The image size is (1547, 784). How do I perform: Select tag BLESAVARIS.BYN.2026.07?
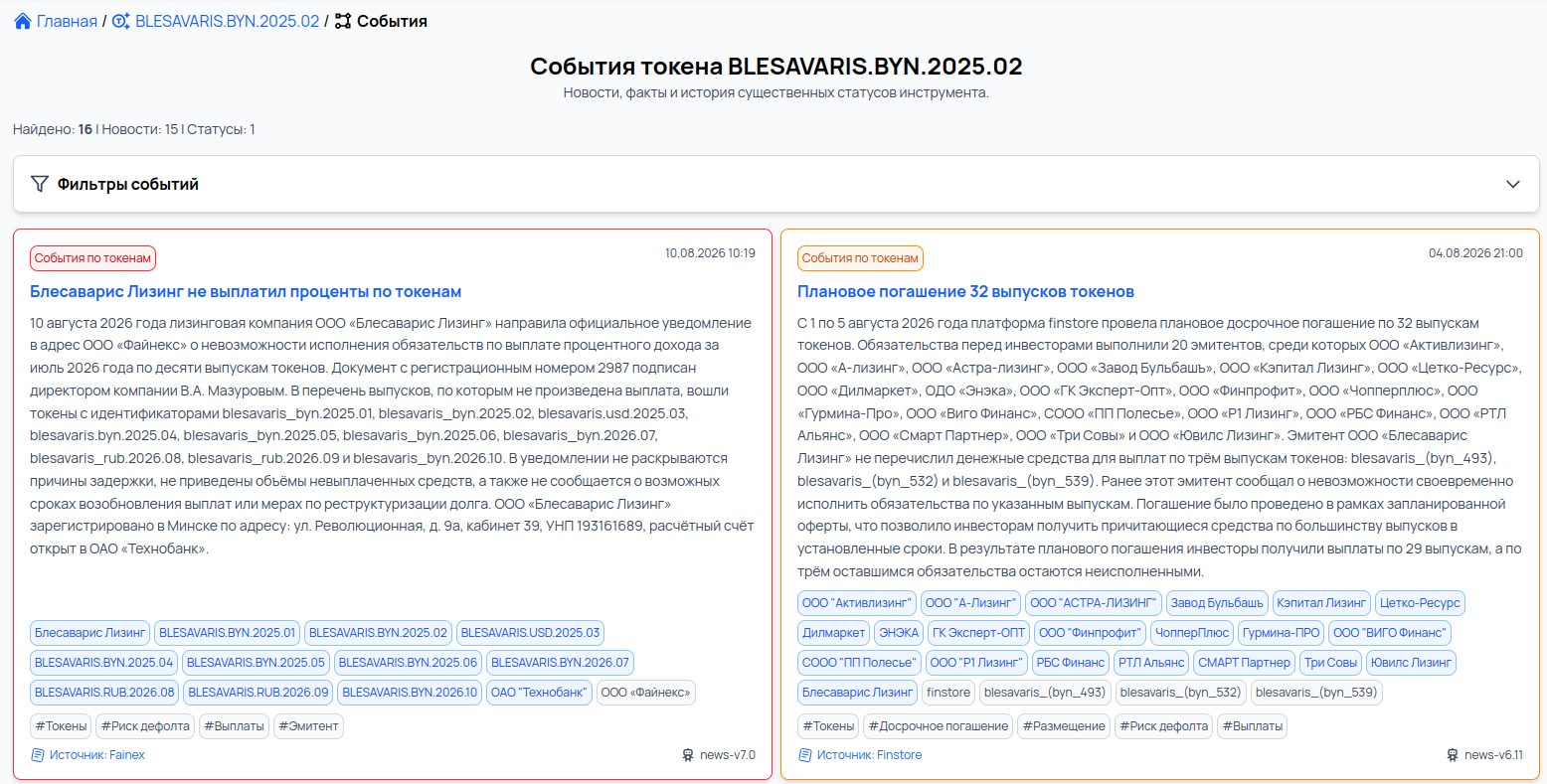point(560,663)
